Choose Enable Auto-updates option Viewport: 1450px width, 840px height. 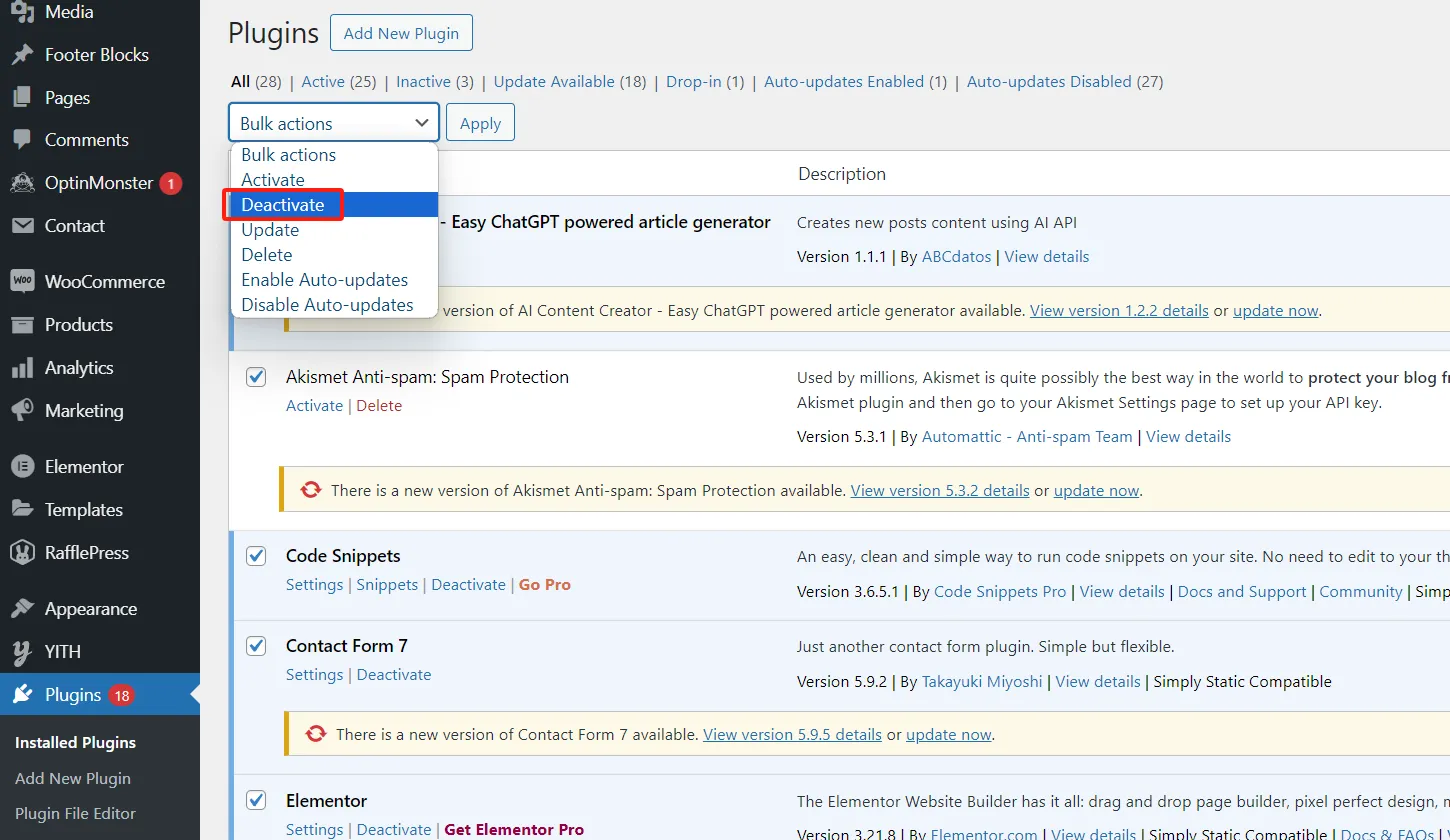click(334, 280)
